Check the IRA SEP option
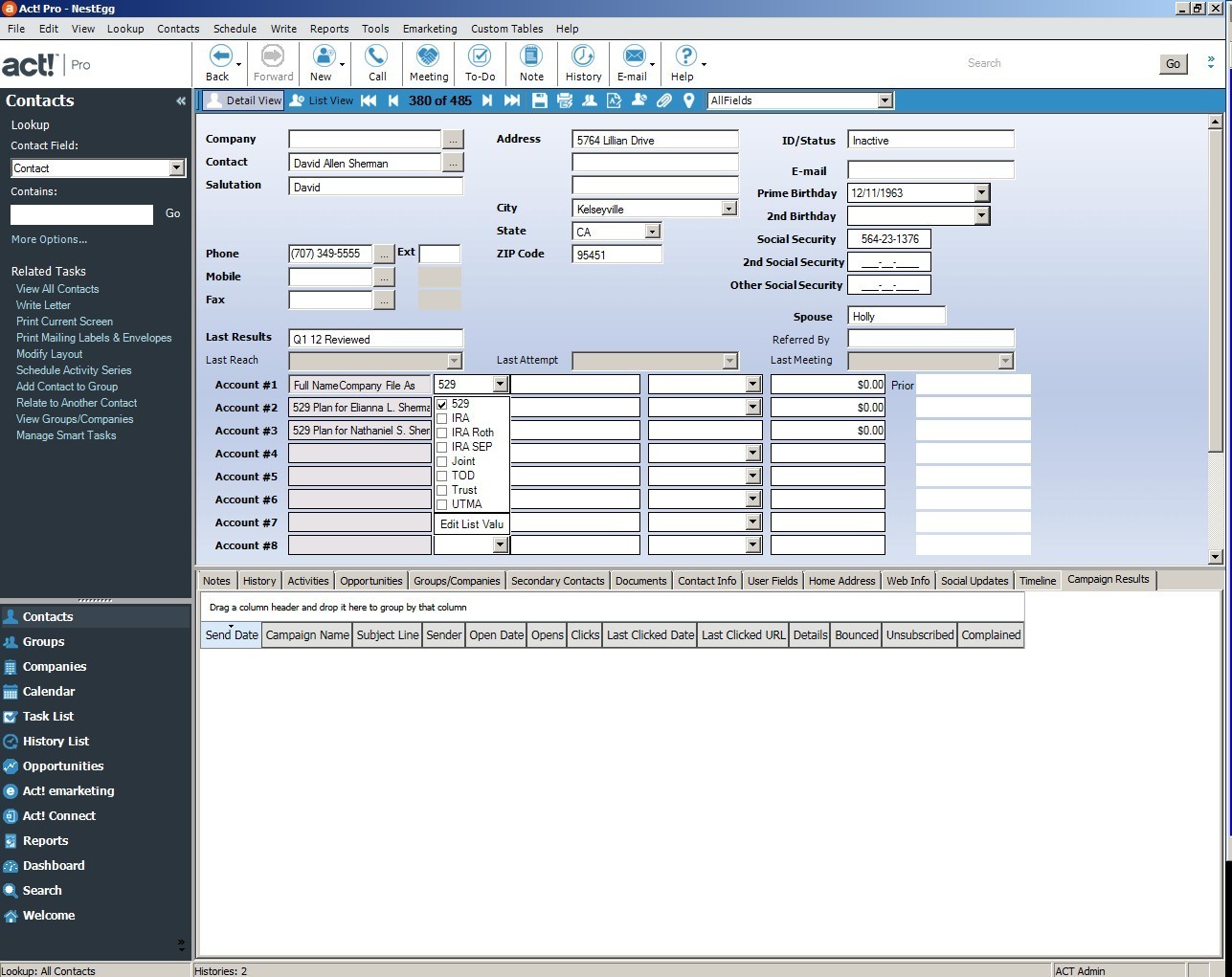This screenshot has width=1232, height=977. (x=442, y=447)
